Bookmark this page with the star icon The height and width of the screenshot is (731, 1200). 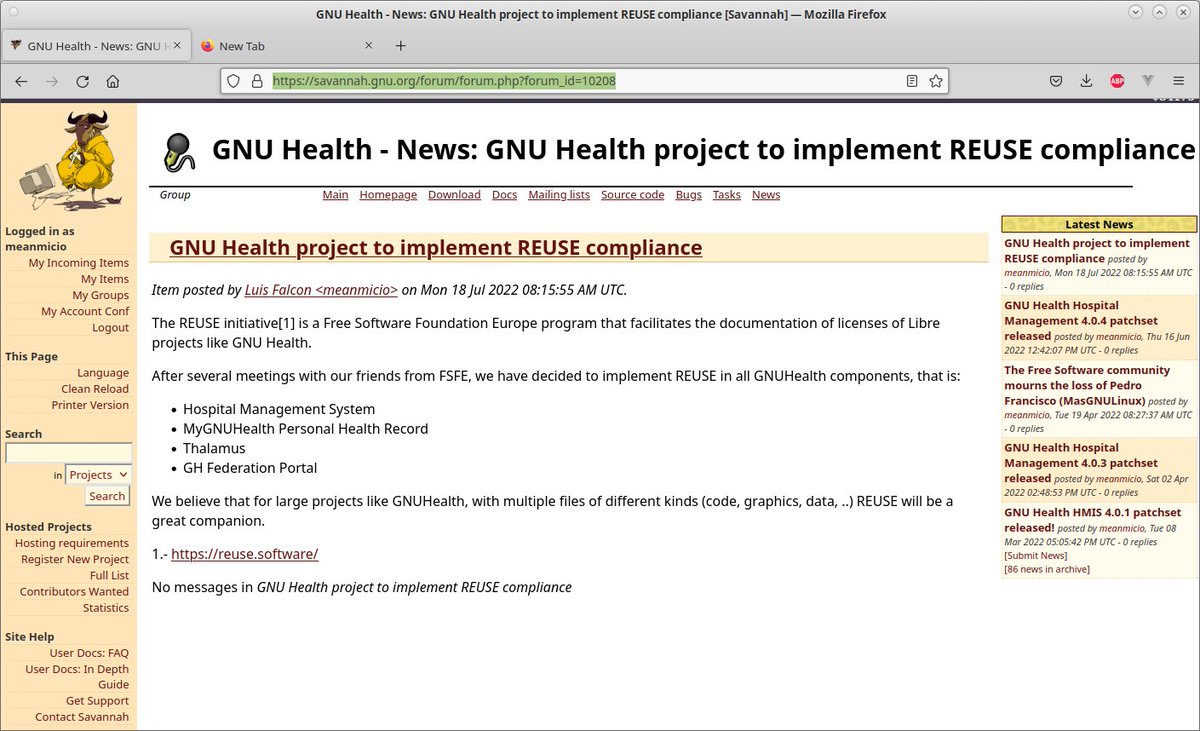tap(936, 81)
